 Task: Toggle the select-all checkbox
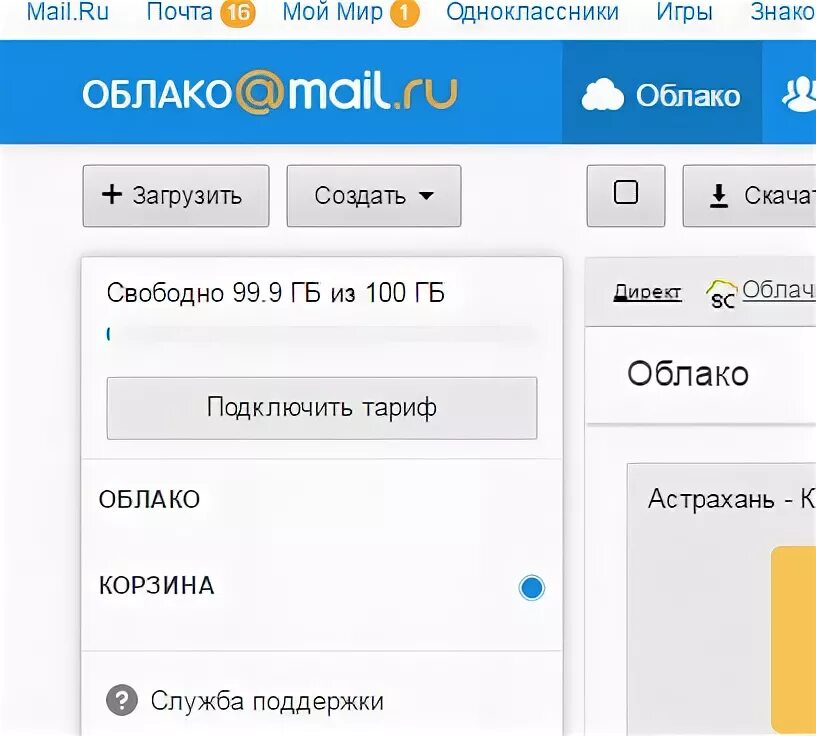pos(626,193)
